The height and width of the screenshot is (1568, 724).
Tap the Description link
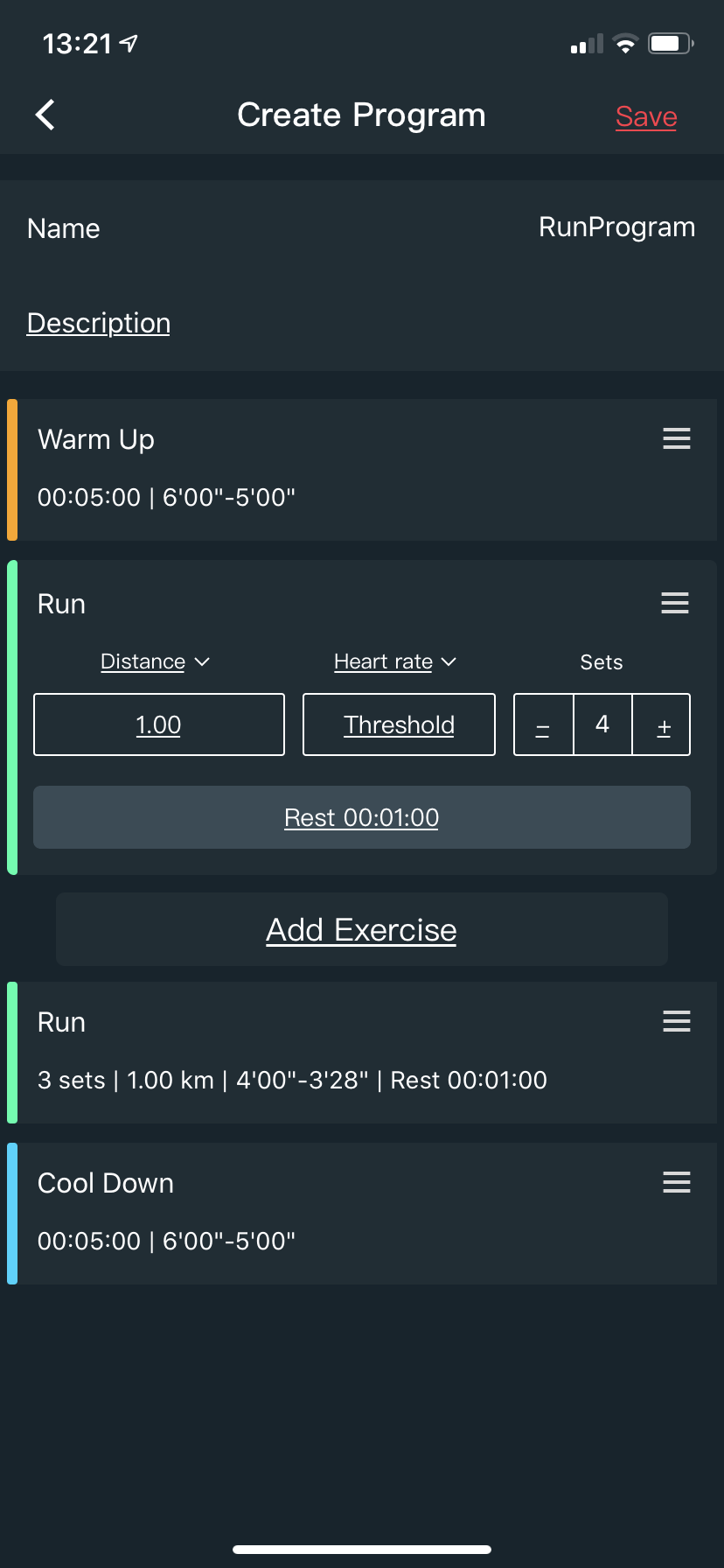99,323
